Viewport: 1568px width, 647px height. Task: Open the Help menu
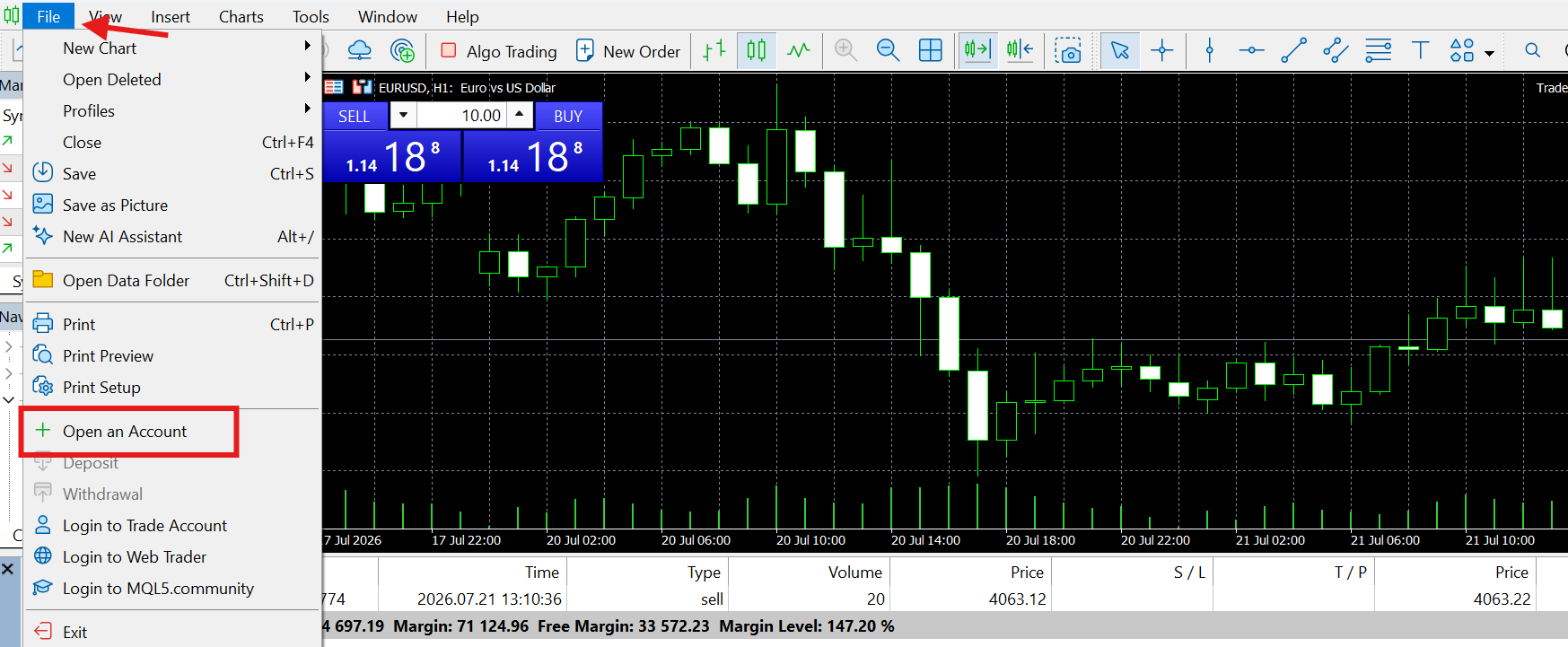tap(462, 16)
